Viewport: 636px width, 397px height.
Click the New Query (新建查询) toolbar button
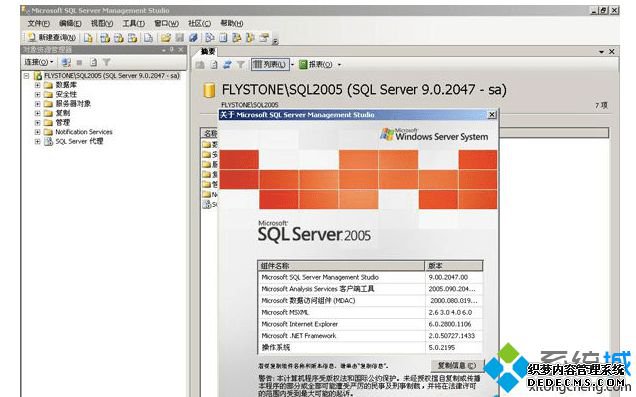[x=51, y=38]
